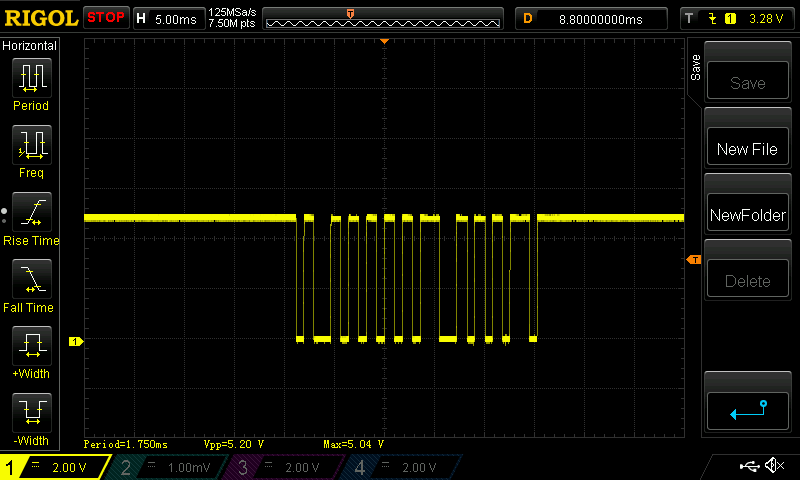The image size is (800, 480).
Task: Select the Freq measurement icon
Action: [x=32, y=145]
